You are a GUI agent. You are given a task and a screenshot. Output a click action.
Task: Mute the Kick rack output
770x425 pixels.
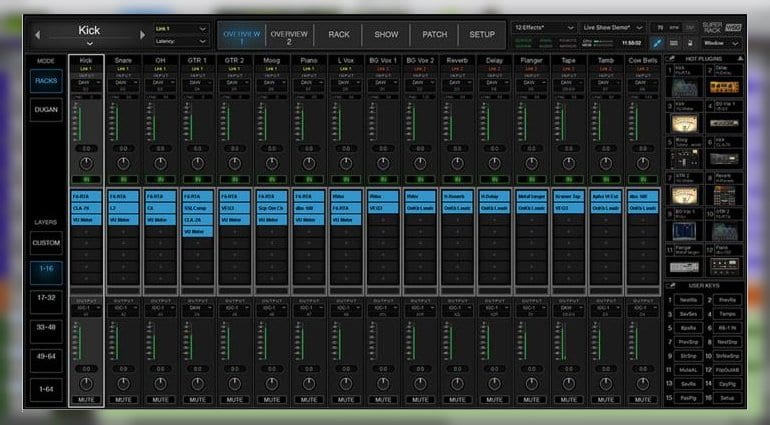(x=86, y=400)
